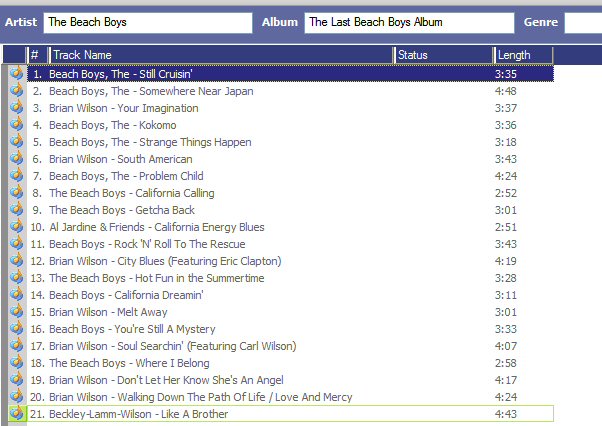
Task: Select track 4 Kokomo
Action: coord(290,125)
